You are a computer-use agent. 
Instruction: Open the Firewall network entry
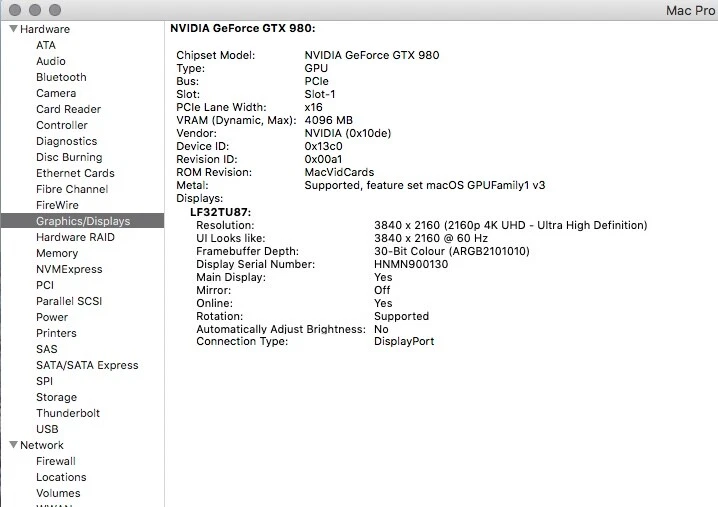(x=56, y=461)
